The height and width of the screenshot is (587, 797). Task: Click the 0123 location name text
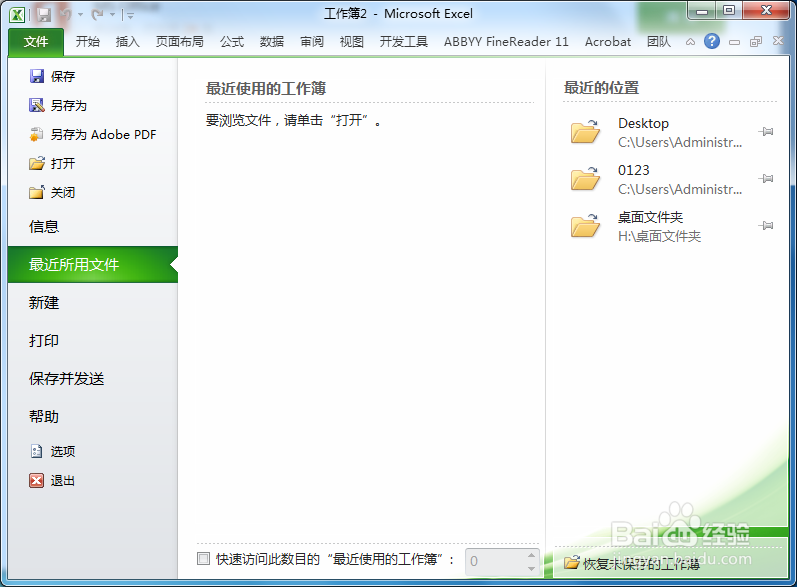tap(634, 170)
